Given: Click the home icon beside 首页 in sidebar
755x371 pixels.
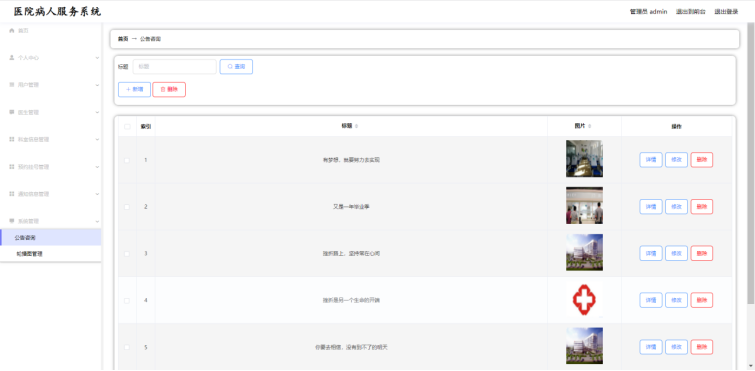Looking at the screenshot, I should point(12,30).
